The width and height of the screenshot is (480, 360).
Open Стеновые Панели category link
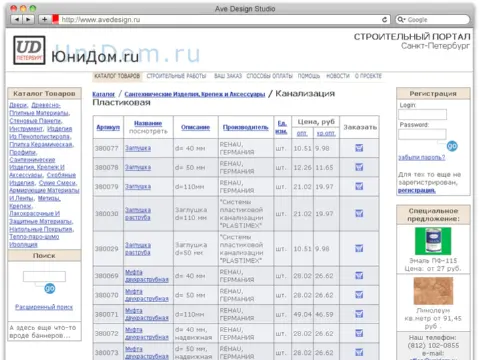[x=35, y=121]
